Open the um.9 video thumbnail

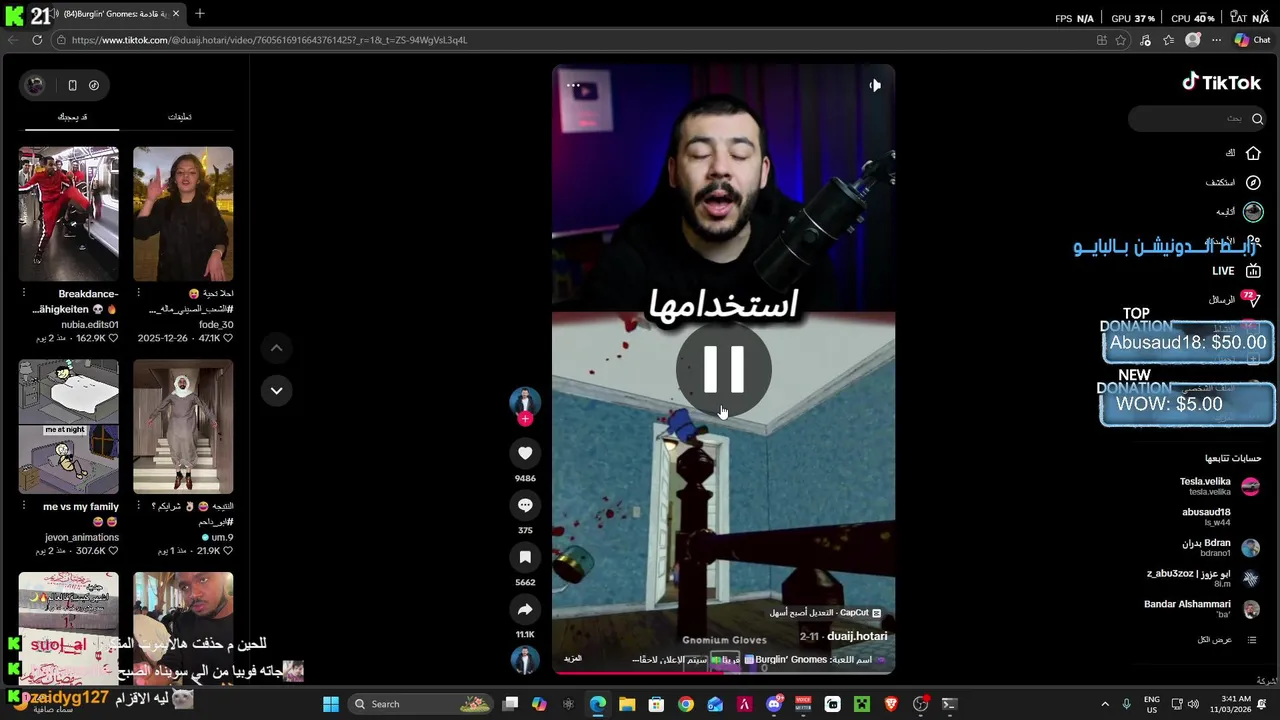(x=183, y=427)
